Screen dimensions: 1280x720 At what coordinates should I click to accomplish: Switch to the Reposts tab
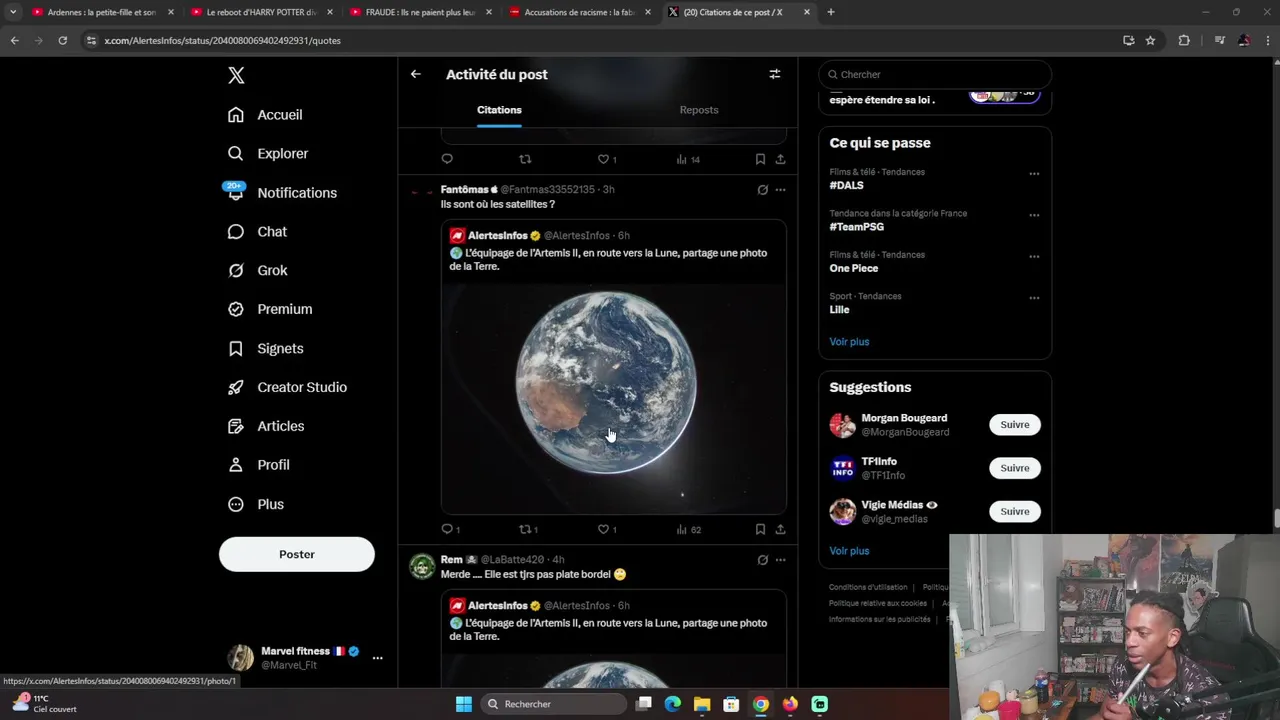click(699, 110)
